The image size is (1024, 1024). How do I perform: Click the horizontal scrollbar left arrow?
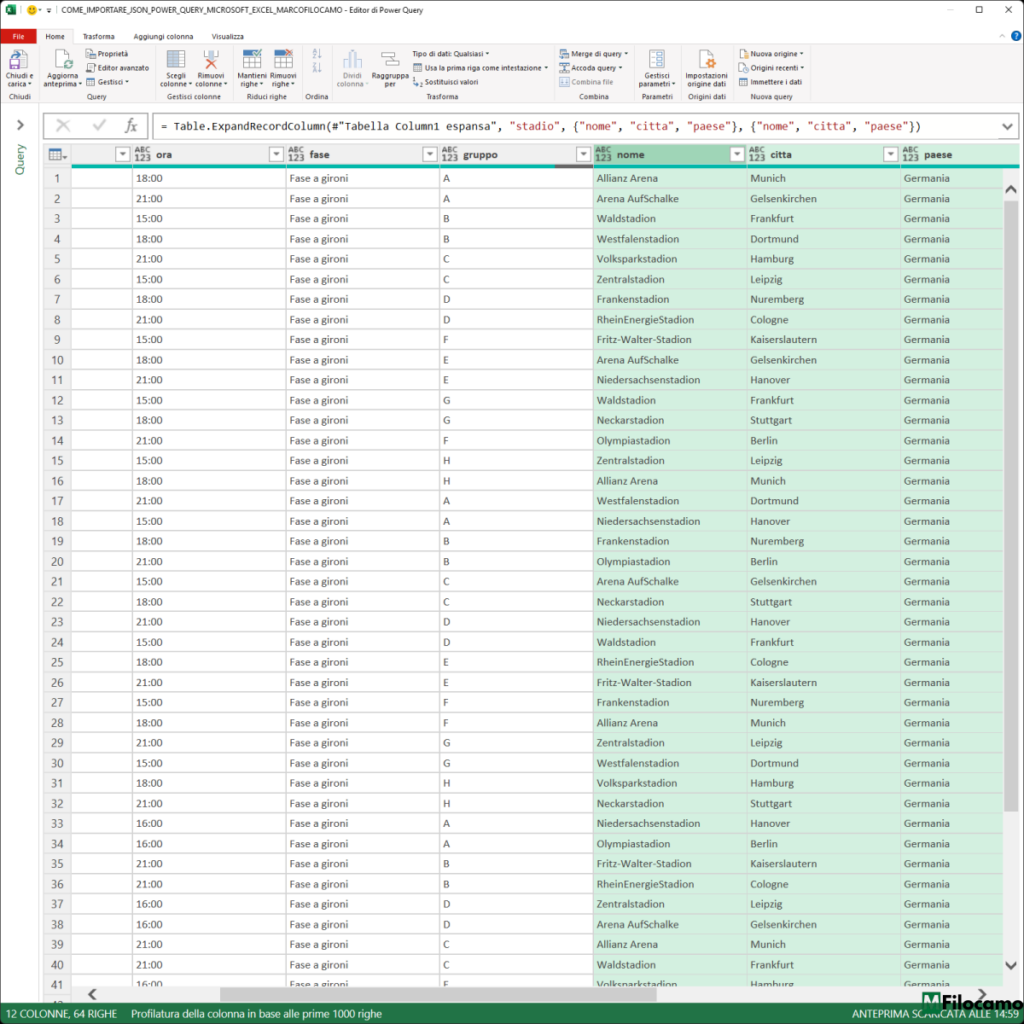[x=92, y=994]
